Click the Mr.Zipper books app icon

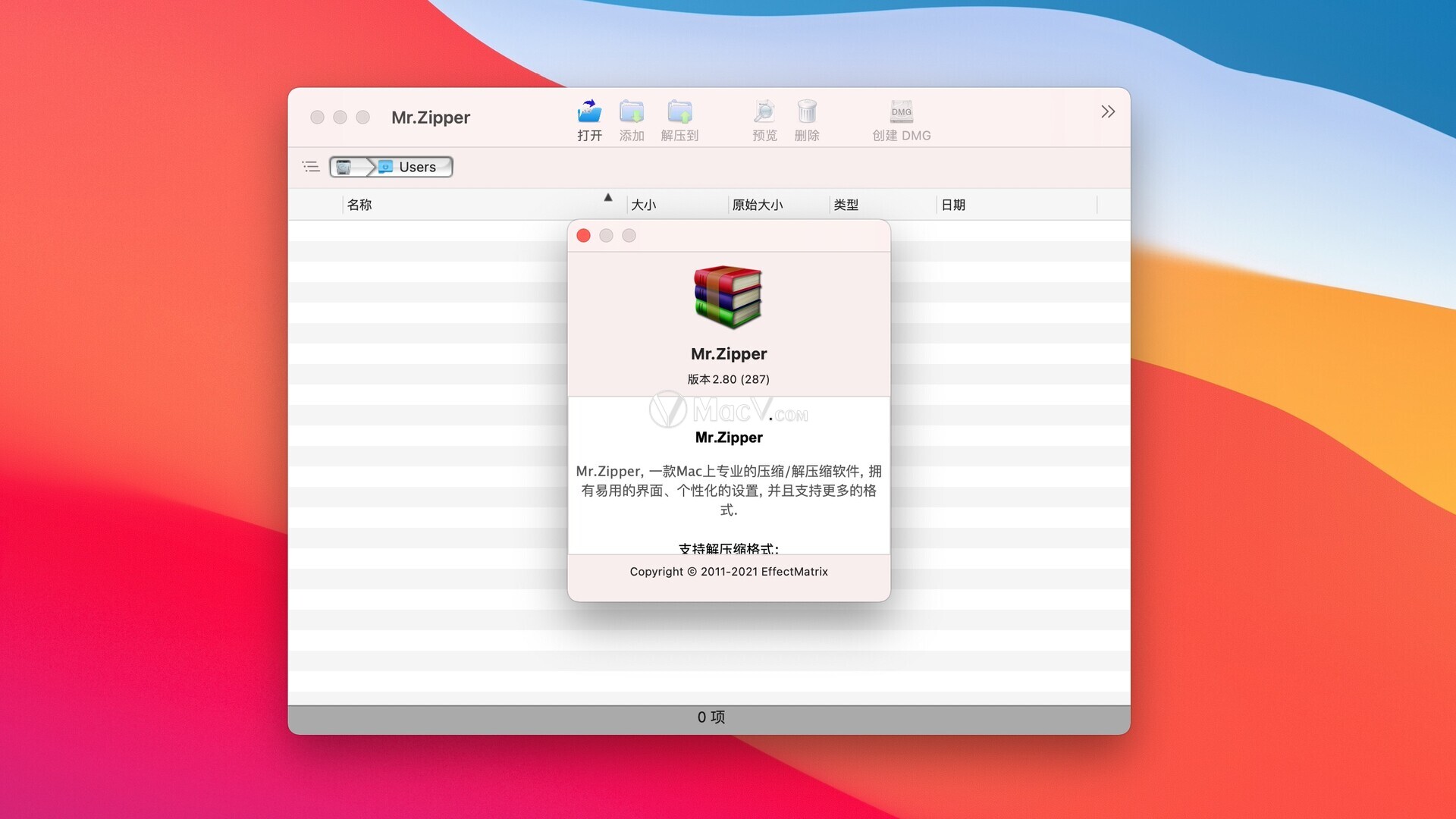pos(728,297)
